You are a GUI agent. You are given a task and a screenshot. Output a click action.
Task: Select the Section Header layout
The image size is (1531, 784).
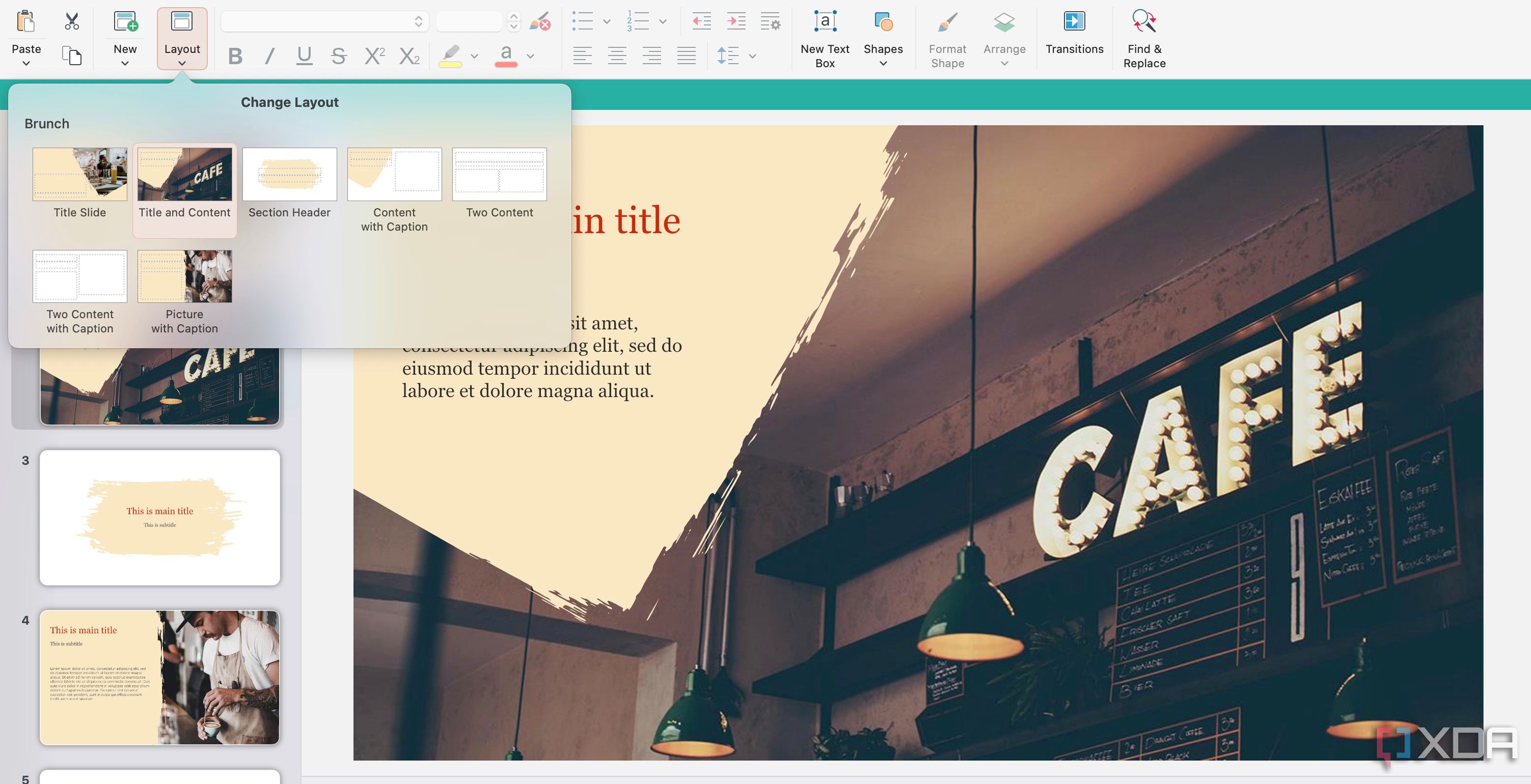(x=289, y=183)
